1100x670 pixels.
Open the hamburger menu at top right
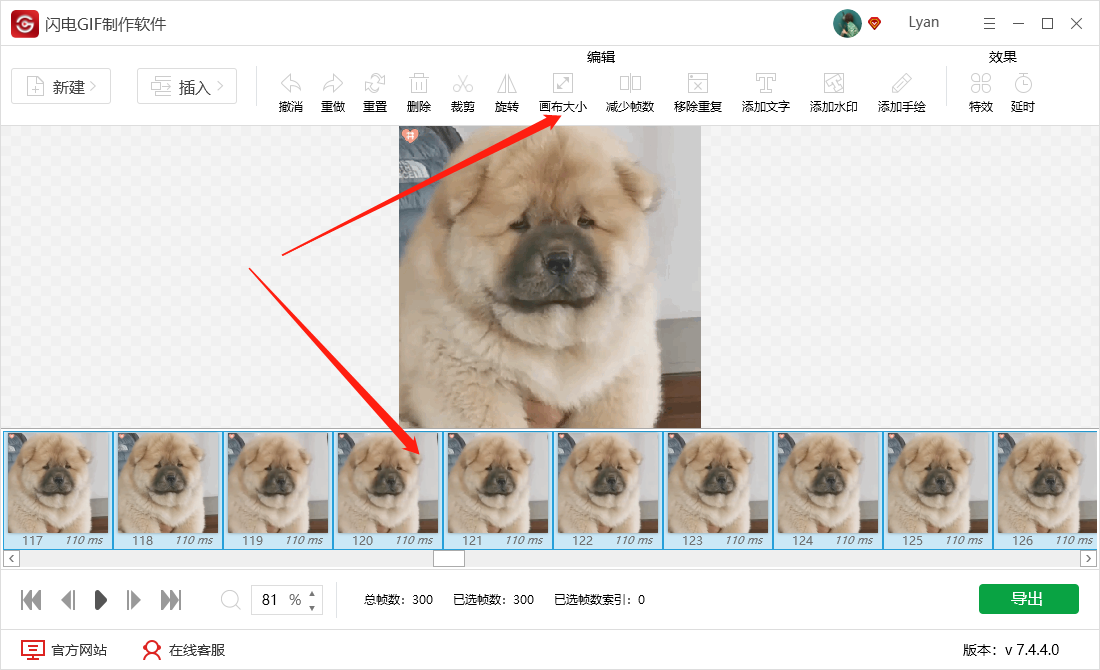(989, 22)
